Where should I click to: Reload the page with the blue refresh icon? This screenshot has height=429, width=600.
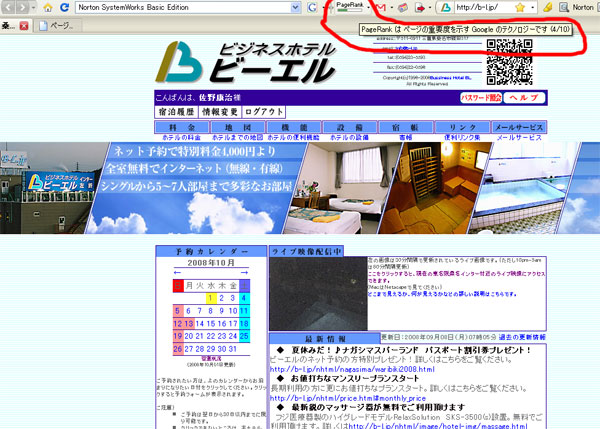tap(65, 7)
